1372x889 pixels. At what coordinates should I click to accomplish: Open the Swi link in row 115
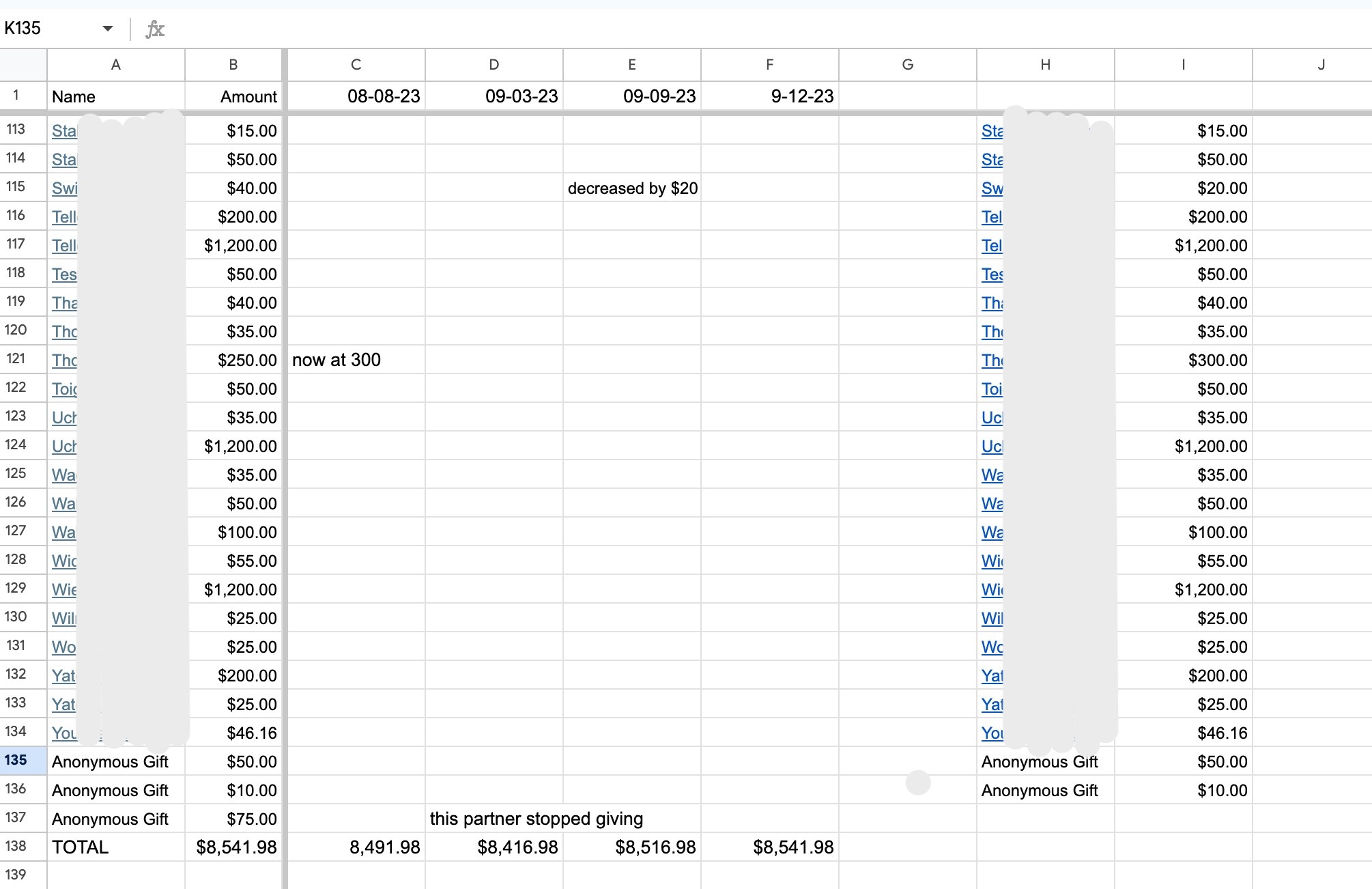[x=64, y=188]
